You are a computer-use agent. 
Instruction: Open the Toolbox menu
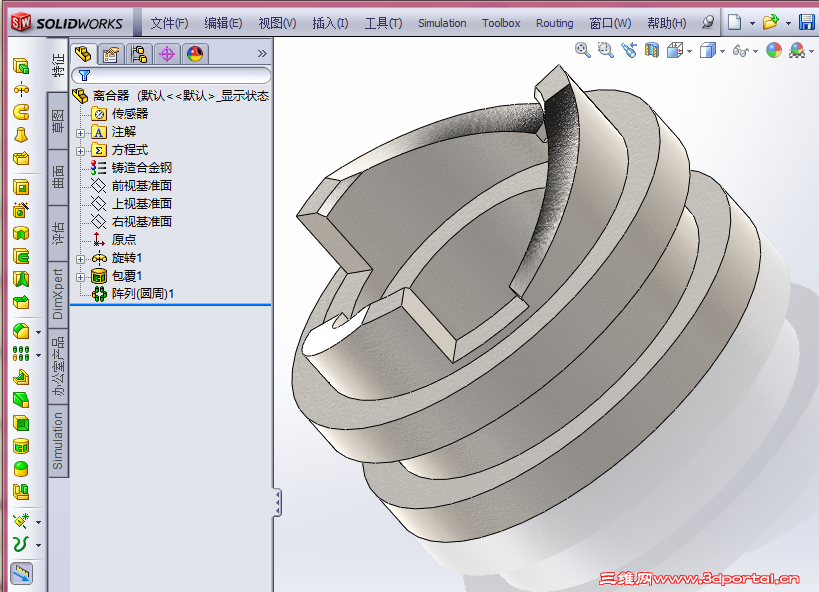(501, 23)
